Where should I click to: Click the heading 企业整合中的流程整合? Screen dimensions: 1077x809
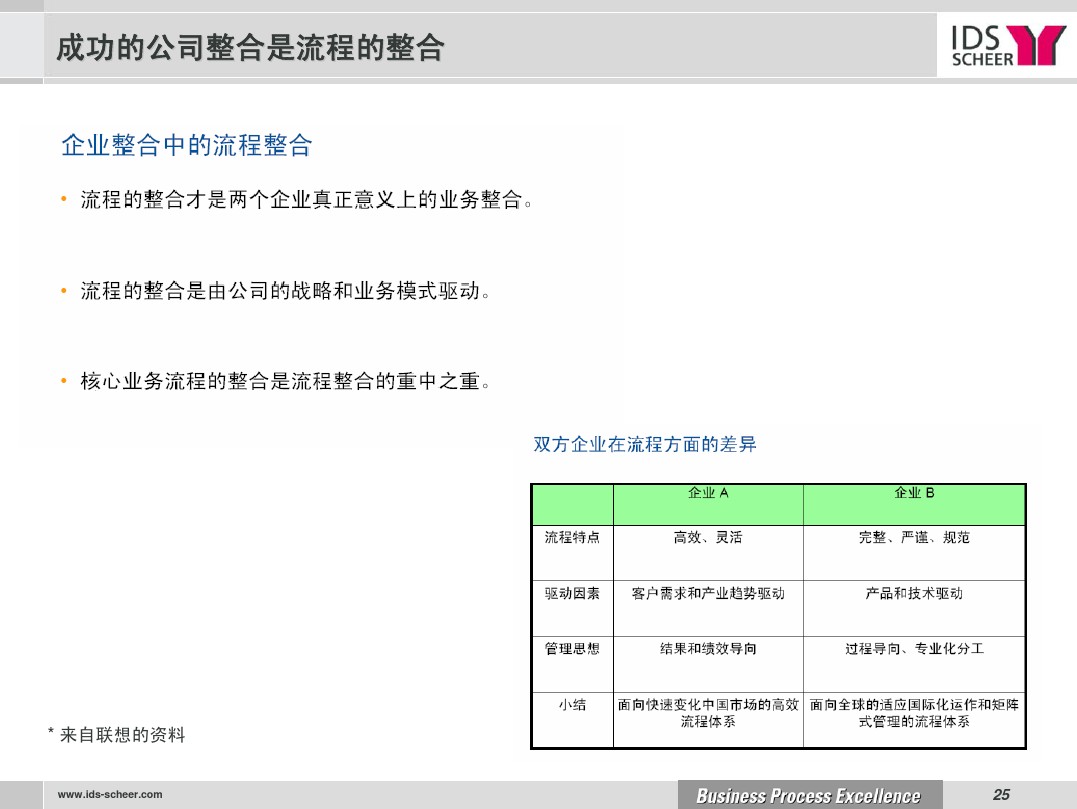tap(187, 145)
